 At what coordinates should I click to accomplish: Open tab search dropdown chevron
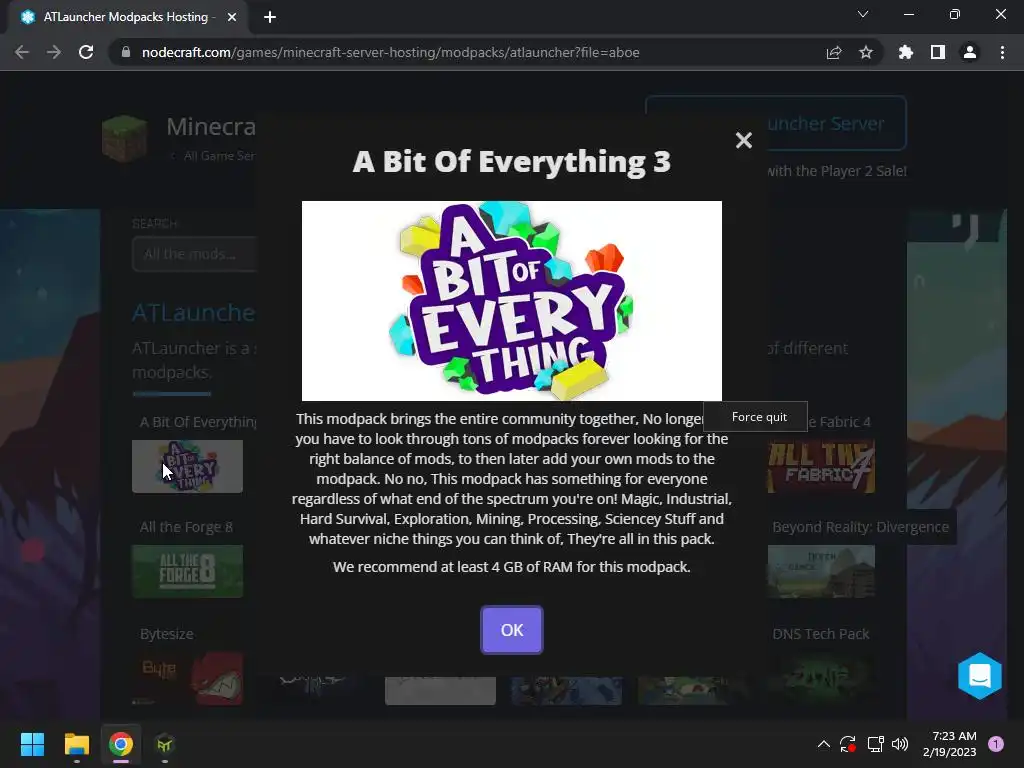pos(863,14)
